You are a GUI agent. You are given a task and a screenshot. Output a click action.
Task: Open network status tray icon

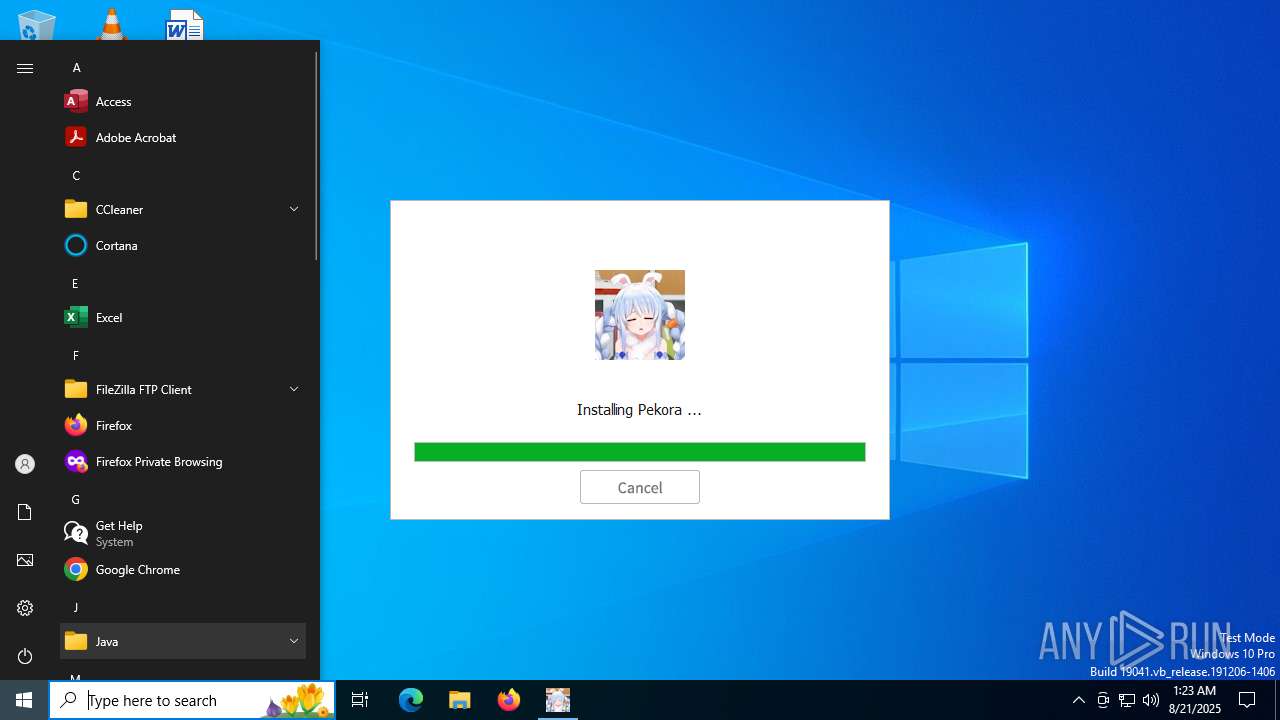1127,700
